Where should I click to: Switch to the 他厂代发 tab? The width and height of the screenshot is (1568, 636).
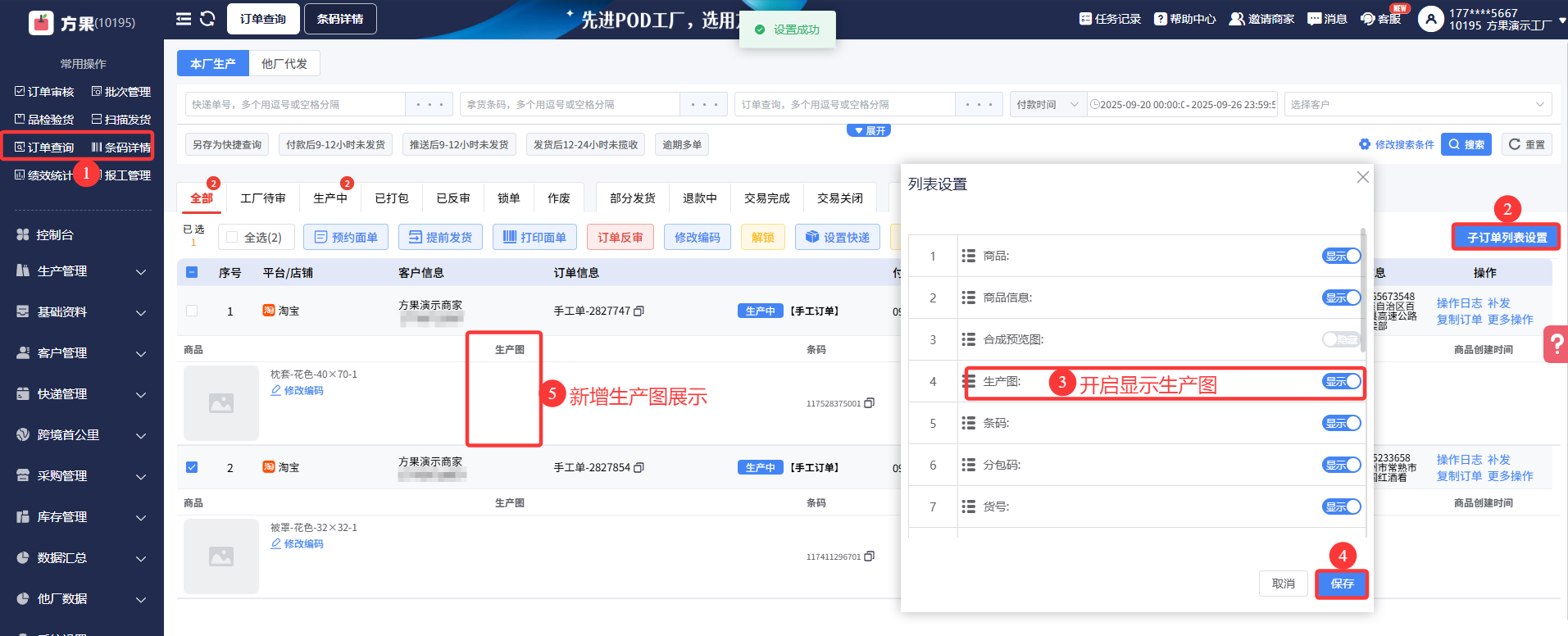pos(284,64)
